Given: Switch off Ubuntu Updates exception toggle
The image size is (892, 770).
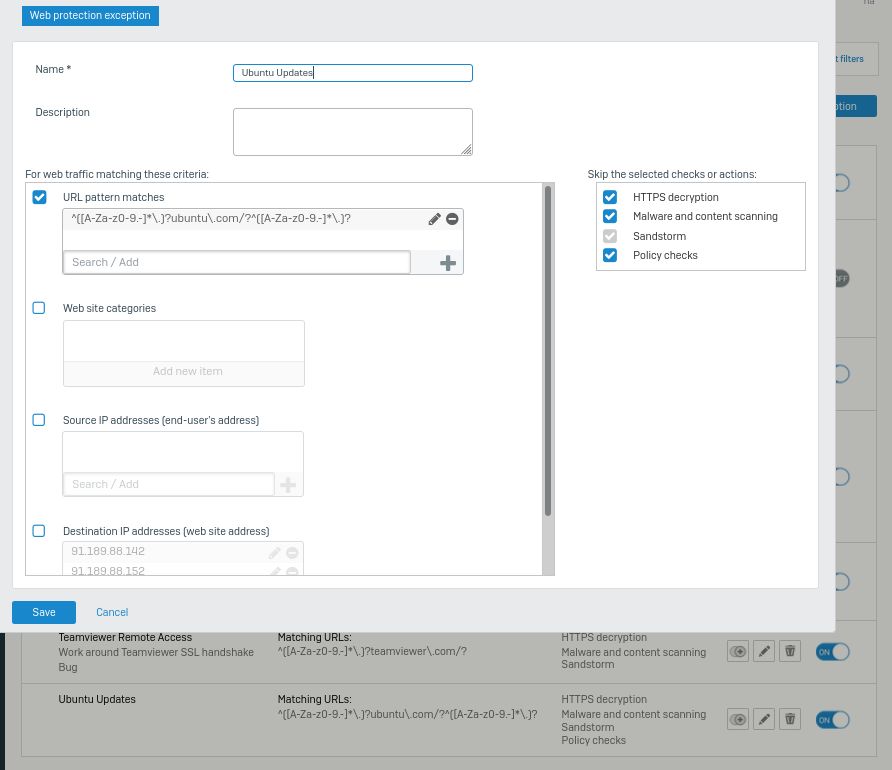Looking at the screenshot, I should (832, 720).
